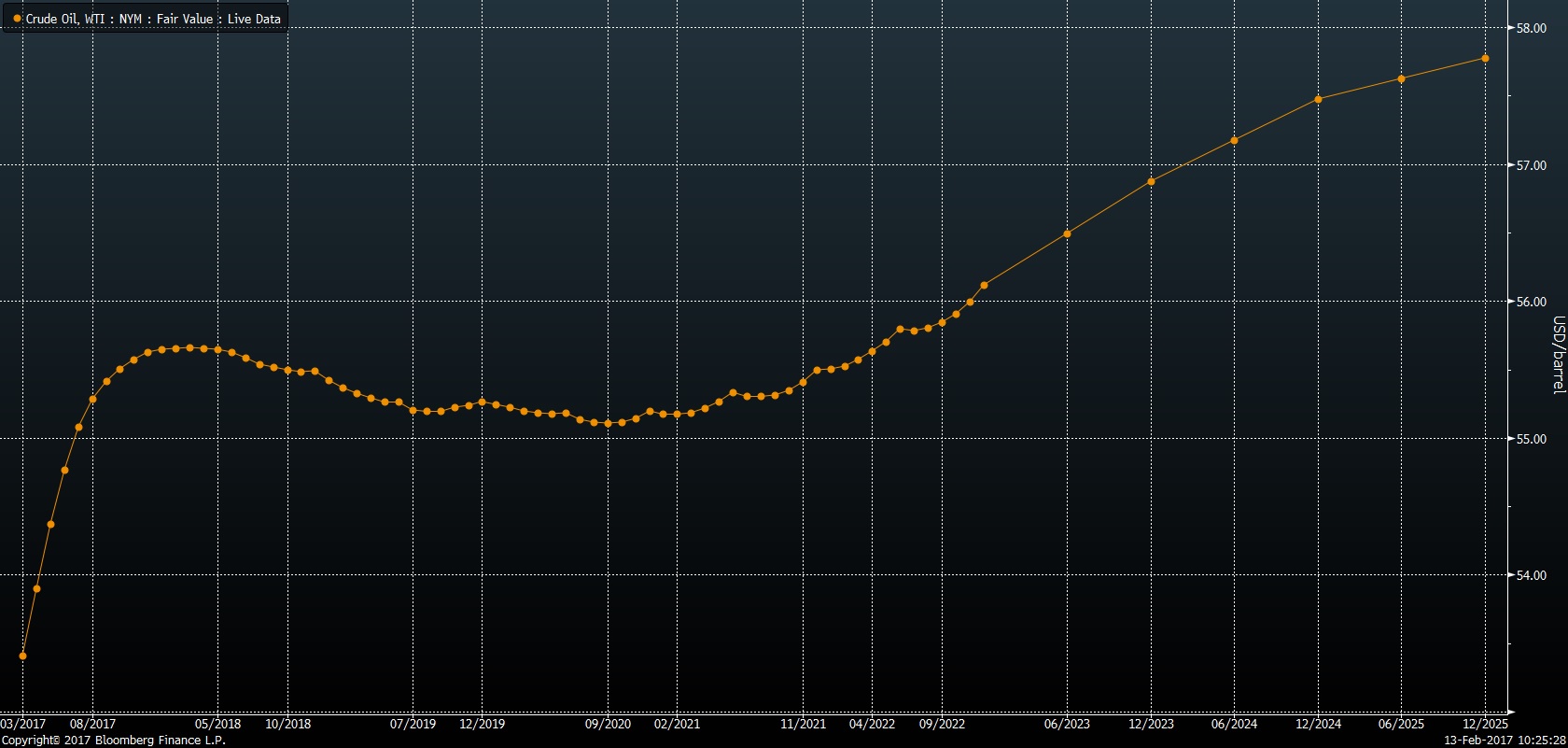Image resolution: width=1568 pixels, height=748 pixels.
Task: Click the 12/2024 x-axis label
Action: pyautogui.click(x=1318, y=724)
